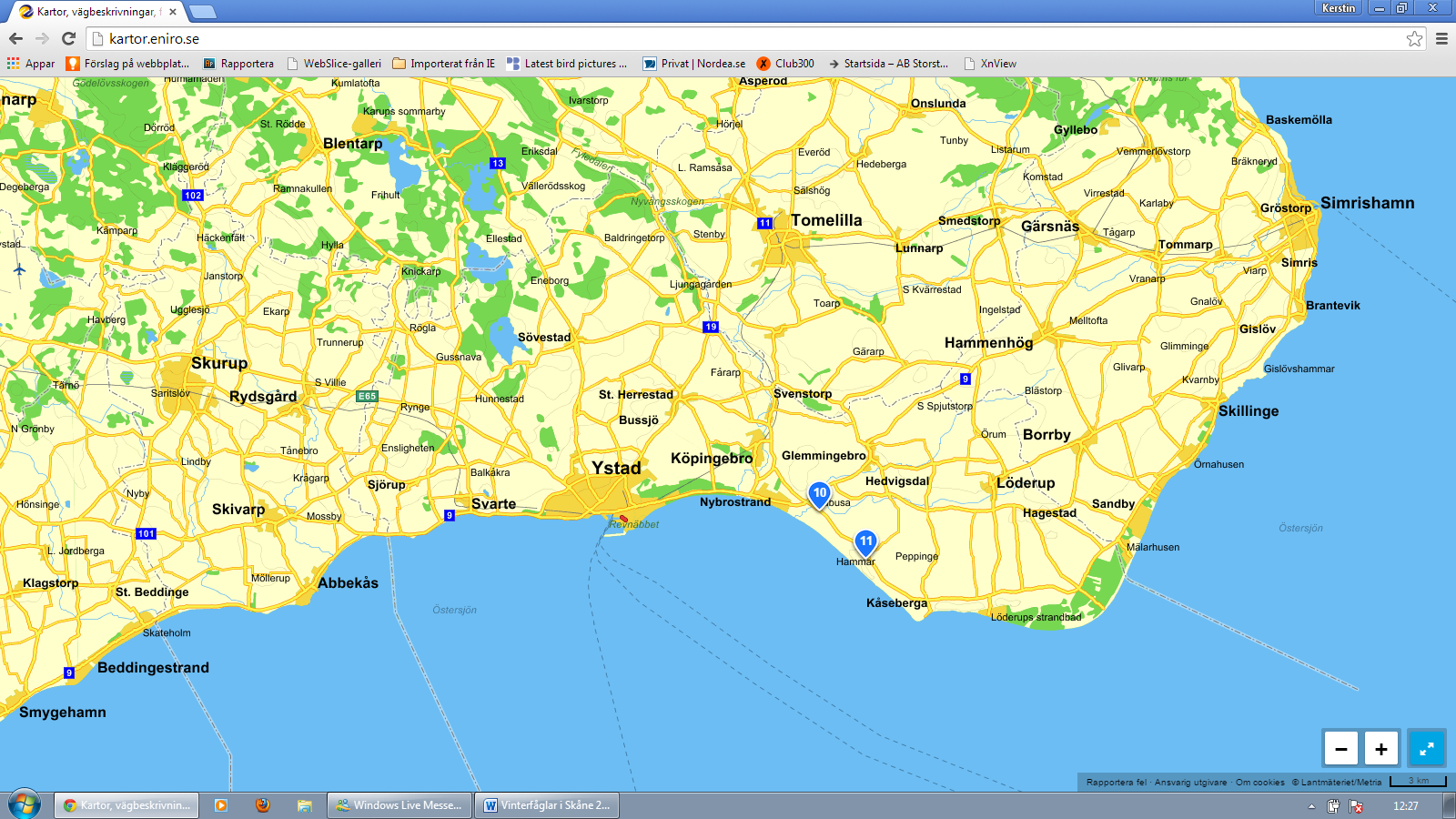Switch to Chrome Kartor taskbar button
This screenshot has width=1456, height=819.
pos(126,805)
